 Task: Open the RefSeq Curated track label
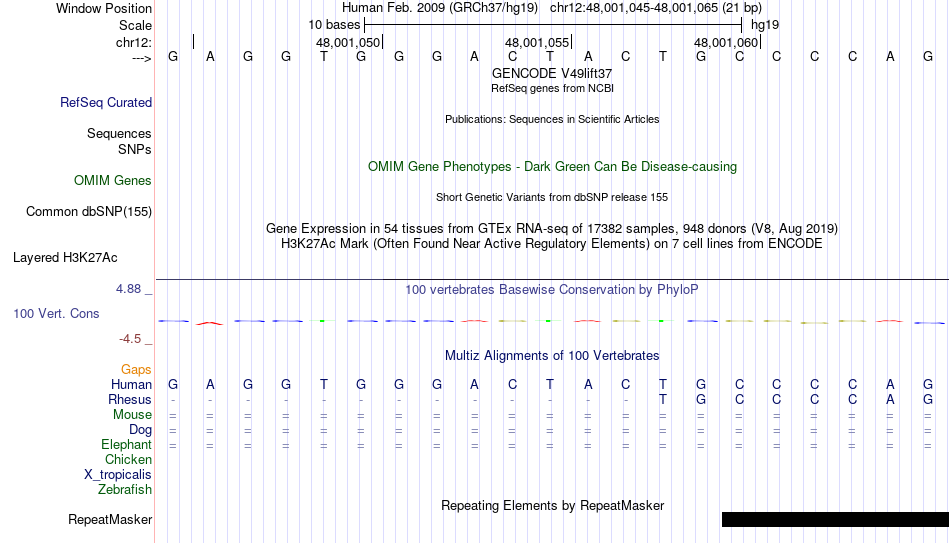106,102
